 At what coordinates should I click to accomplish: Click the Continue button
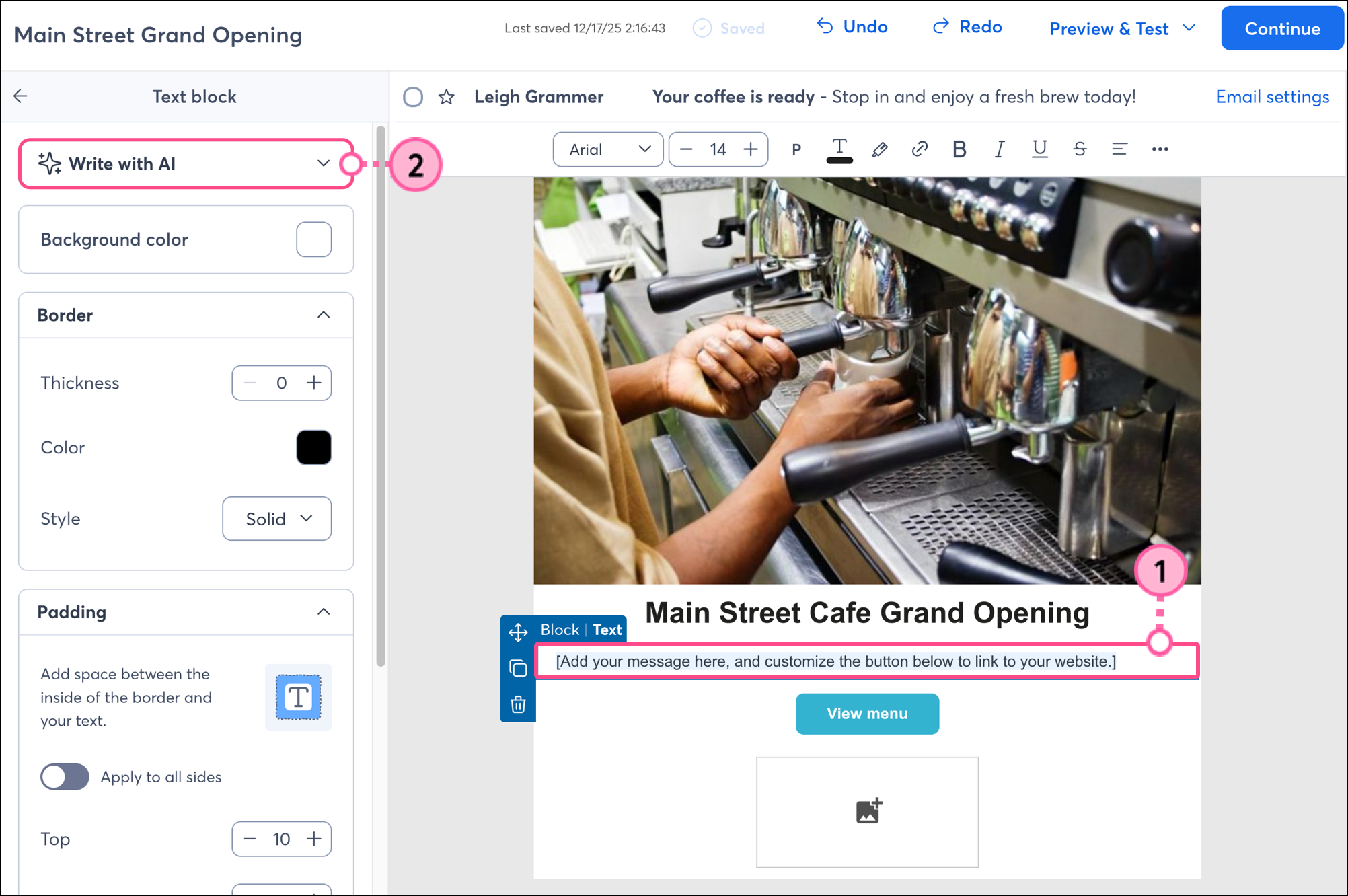point(1281,28)
